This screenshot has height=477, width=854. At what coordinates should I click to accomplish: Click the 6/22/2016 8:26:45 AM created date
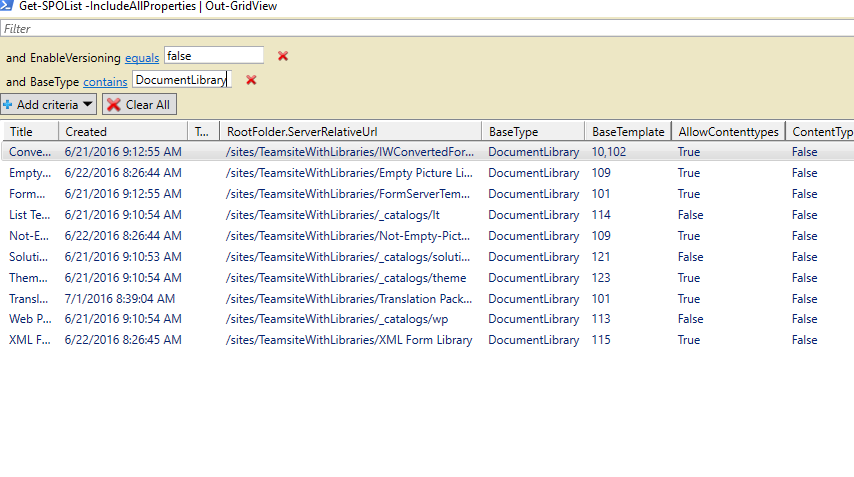pyautogui.click(x=123, y=340)
